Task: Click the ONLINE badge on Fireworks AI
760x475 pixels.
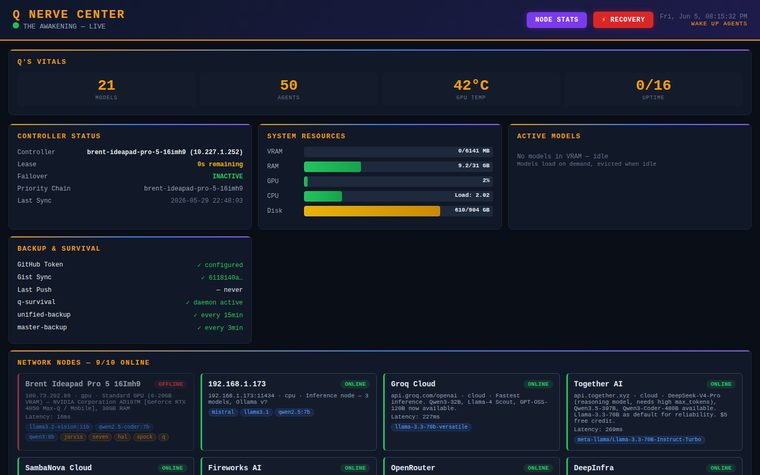Action: click(x=355, y=468)
